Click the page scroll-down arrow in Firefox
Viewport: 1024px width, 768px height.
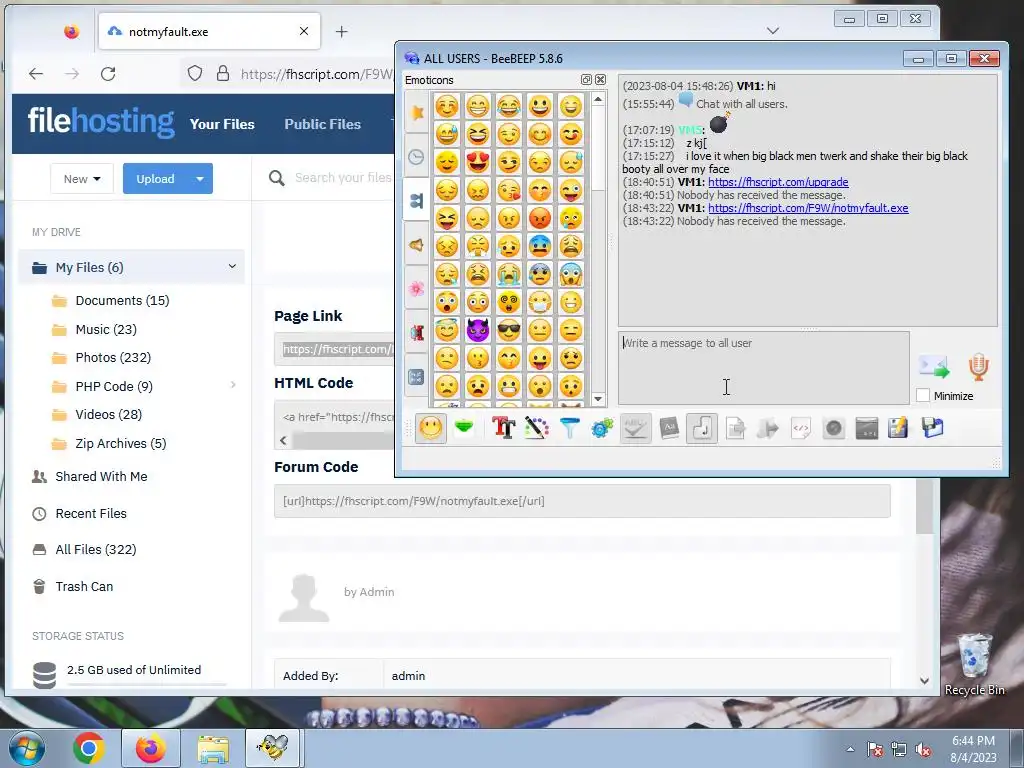tap(924, 680)
